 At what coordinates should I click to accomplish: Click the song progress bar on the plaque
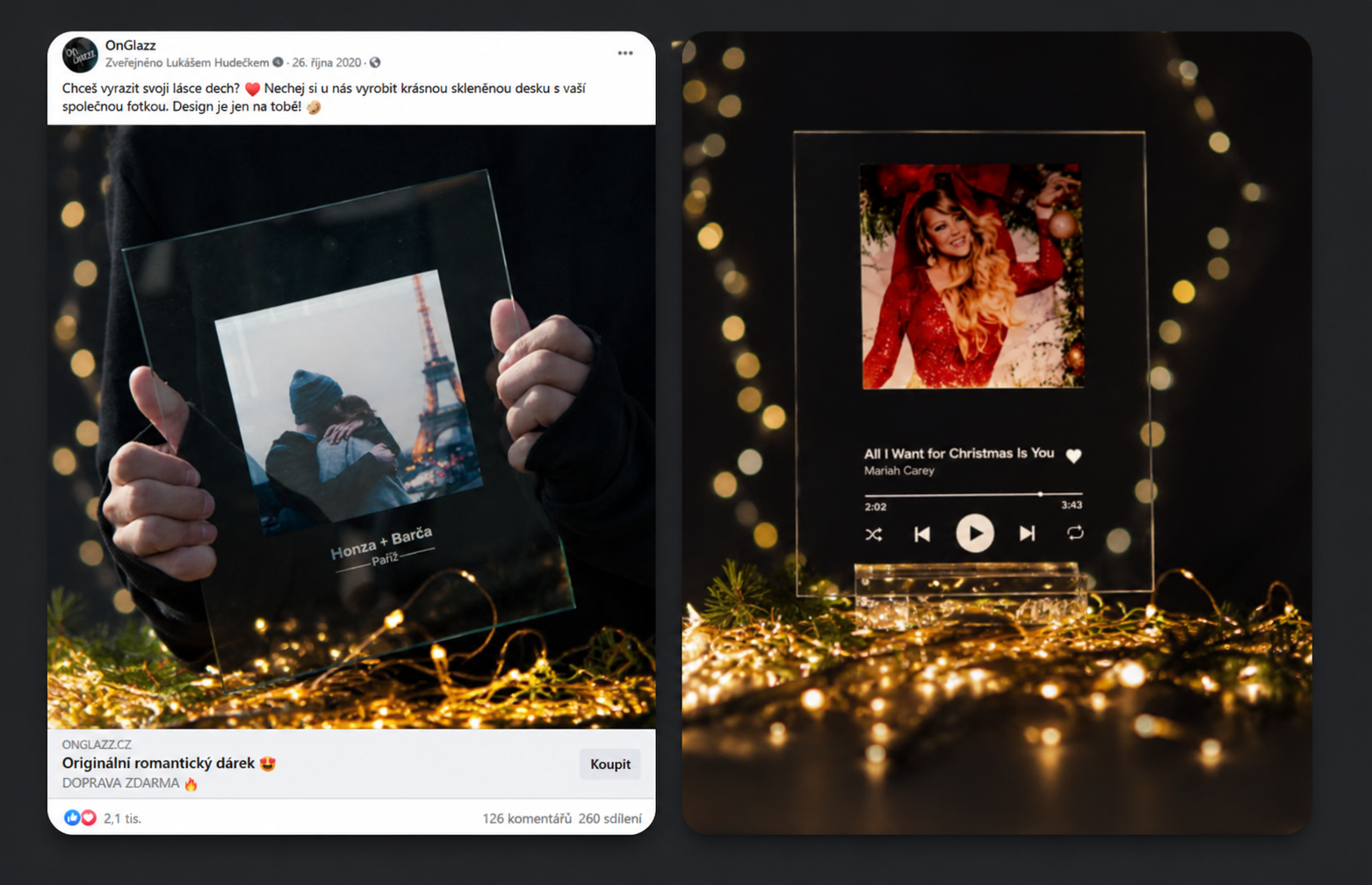(973, 495)
